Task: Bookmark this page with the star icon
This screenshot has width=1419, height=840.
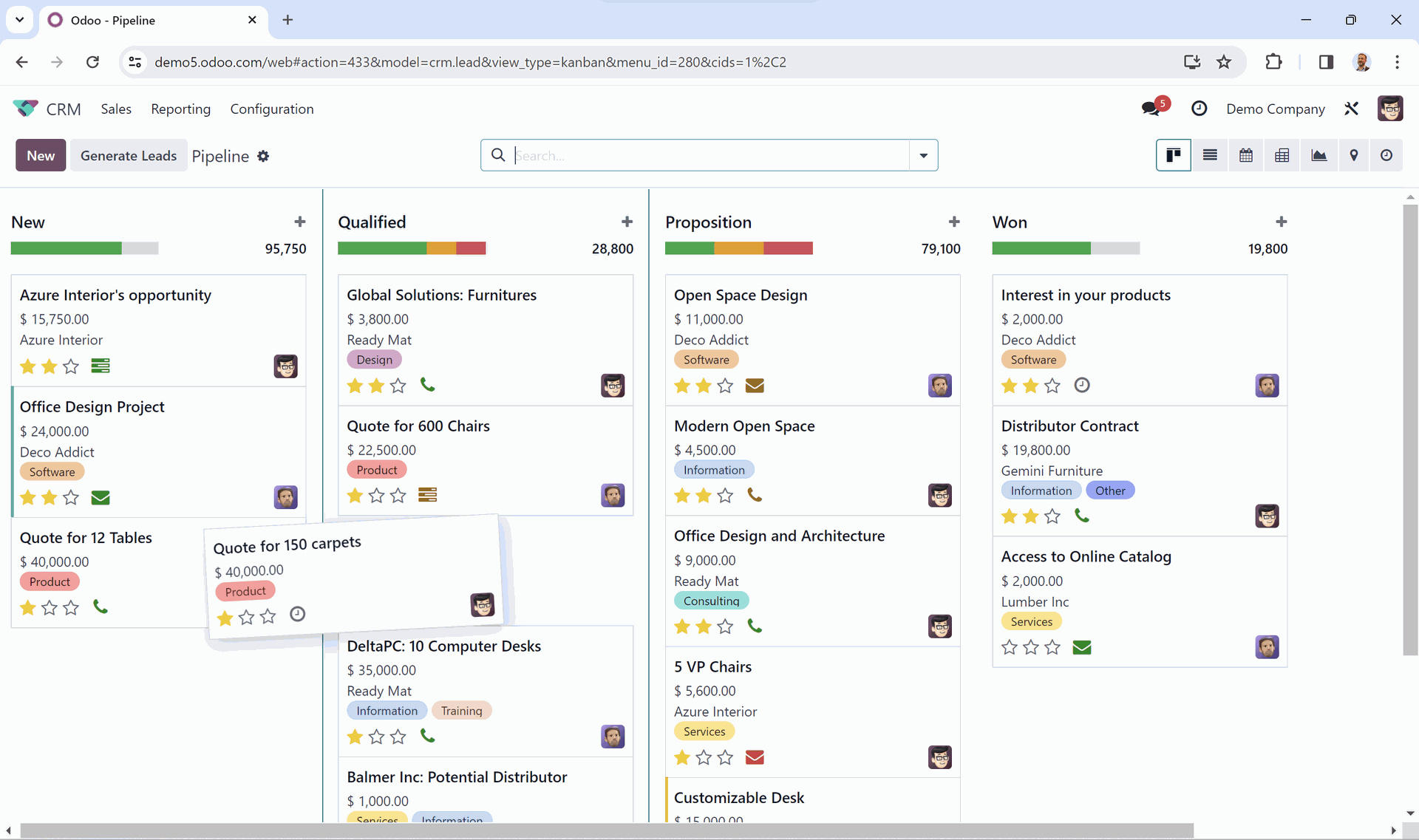Action: tap(1224, 62)
